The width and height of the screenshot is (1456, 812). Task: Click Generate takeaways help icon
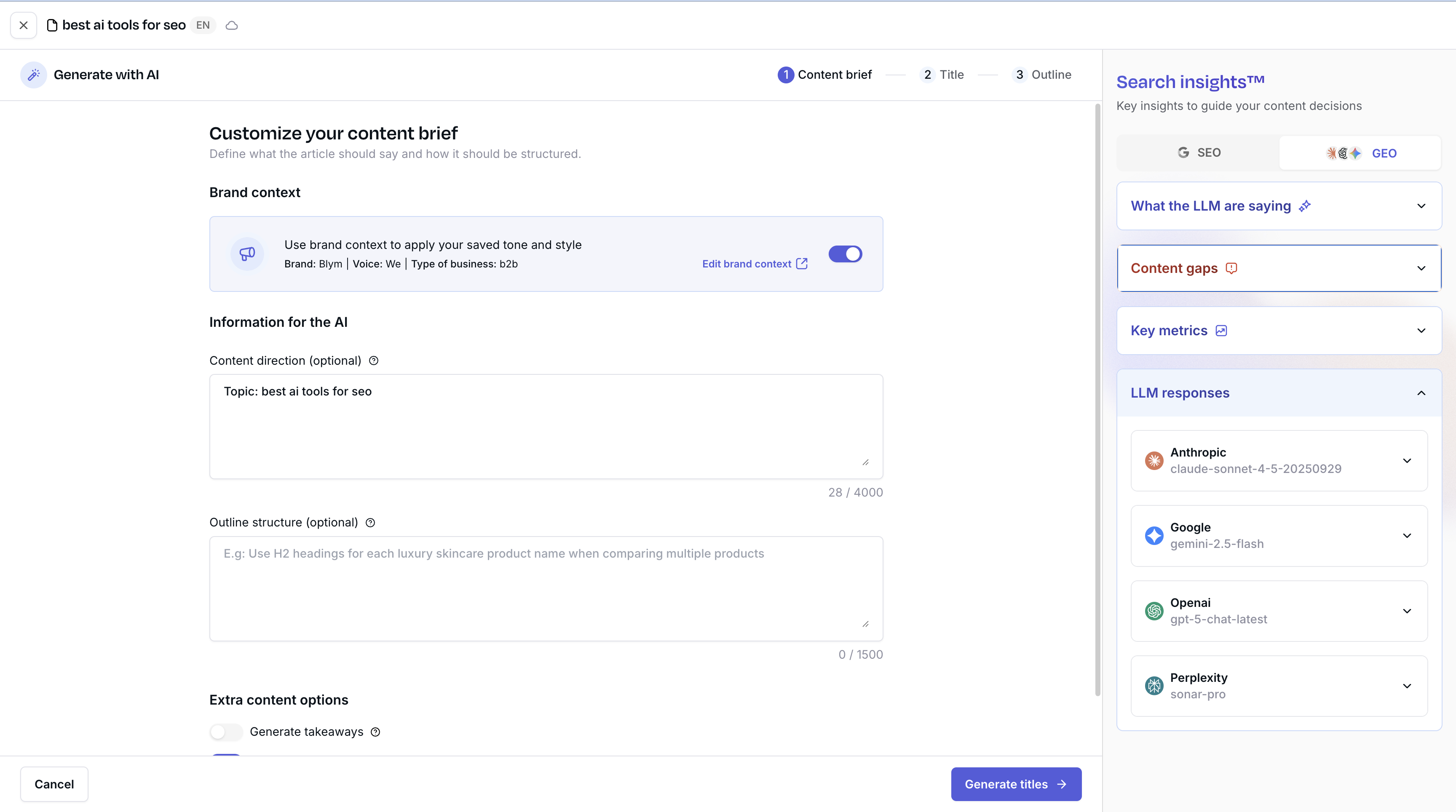[x=375, y=732]
